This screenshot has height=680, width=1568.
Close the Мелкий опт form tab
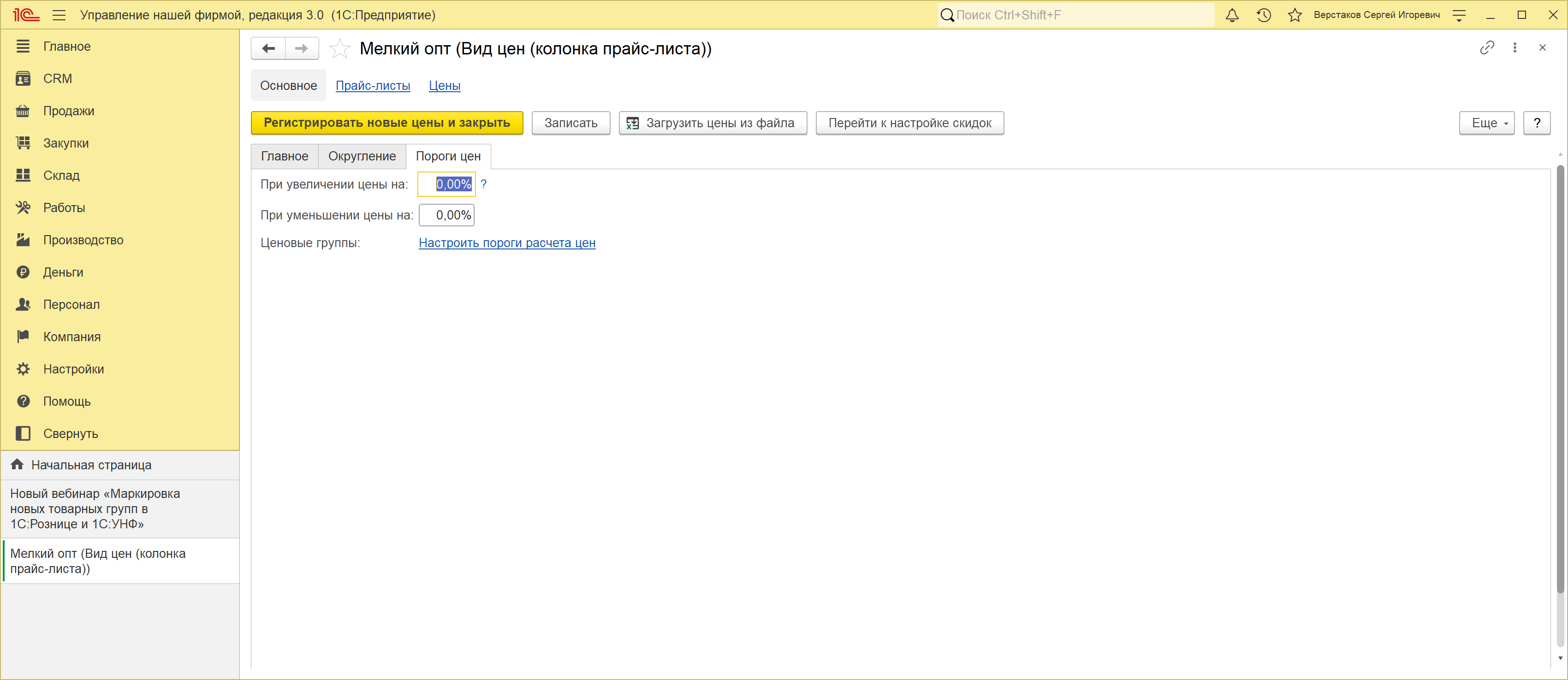(1543, 47)
